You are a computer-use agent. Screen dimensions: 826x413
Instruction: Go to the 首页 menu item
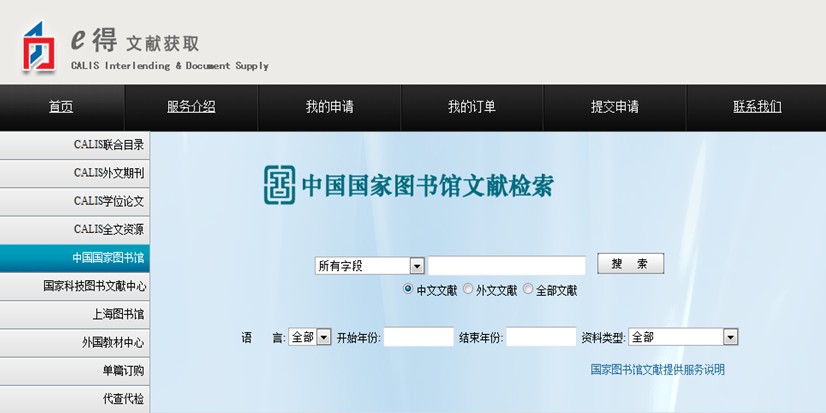coord(61,107)
